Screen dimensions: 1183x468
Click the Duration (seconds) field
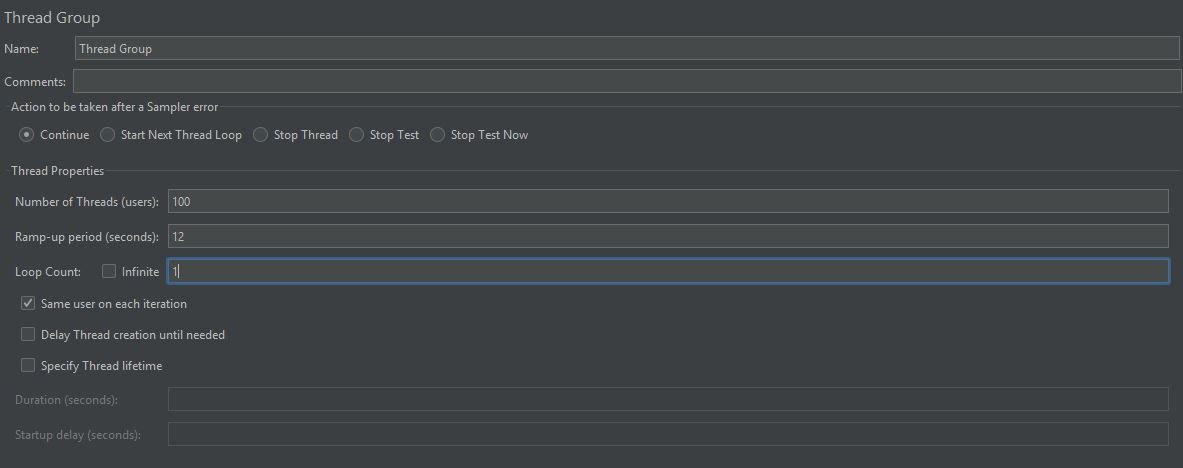coord(668,399)
